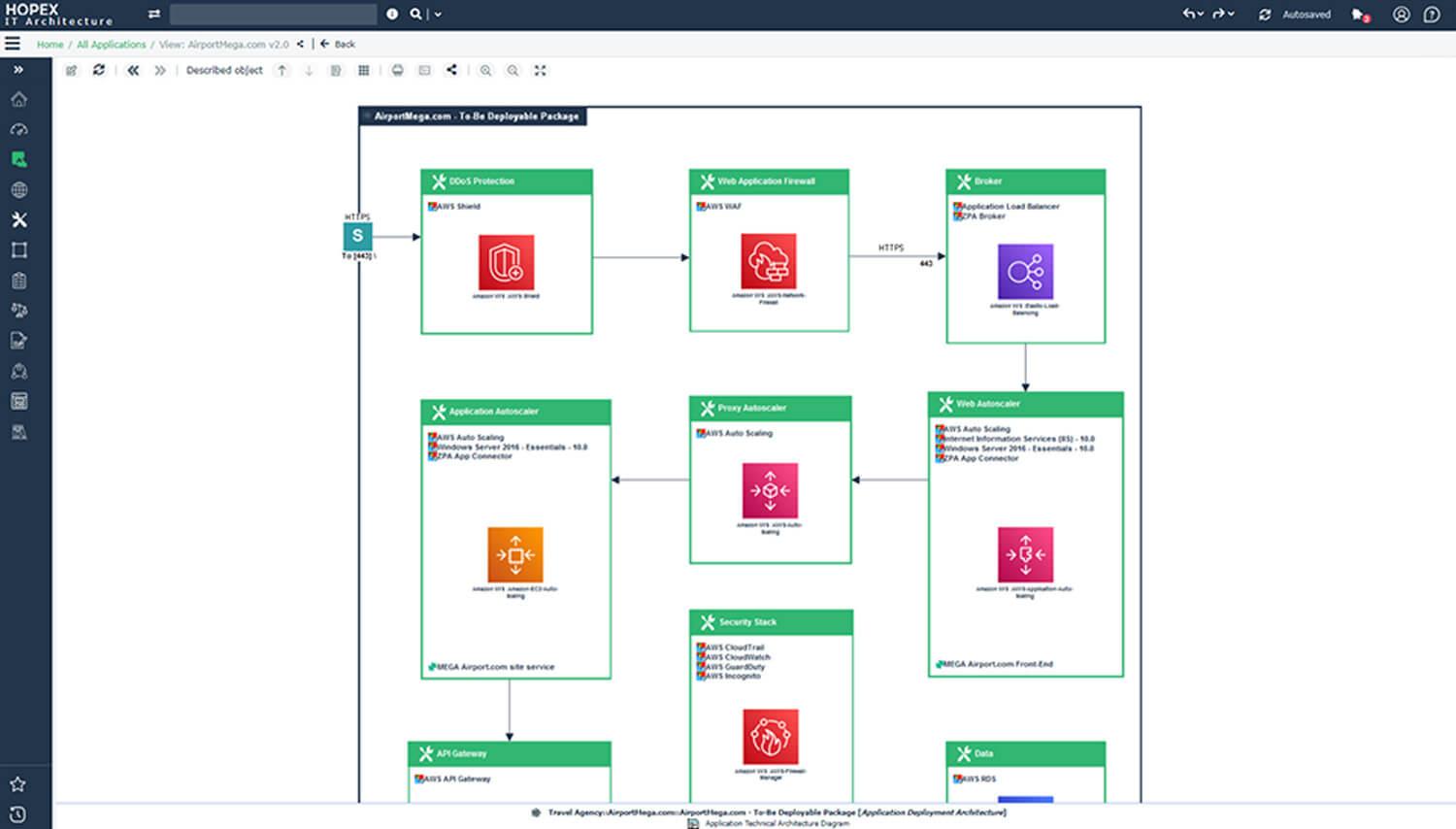1456x829 pixels.
Task: Click the share icon in diagram toolbar
Action: 451,70
